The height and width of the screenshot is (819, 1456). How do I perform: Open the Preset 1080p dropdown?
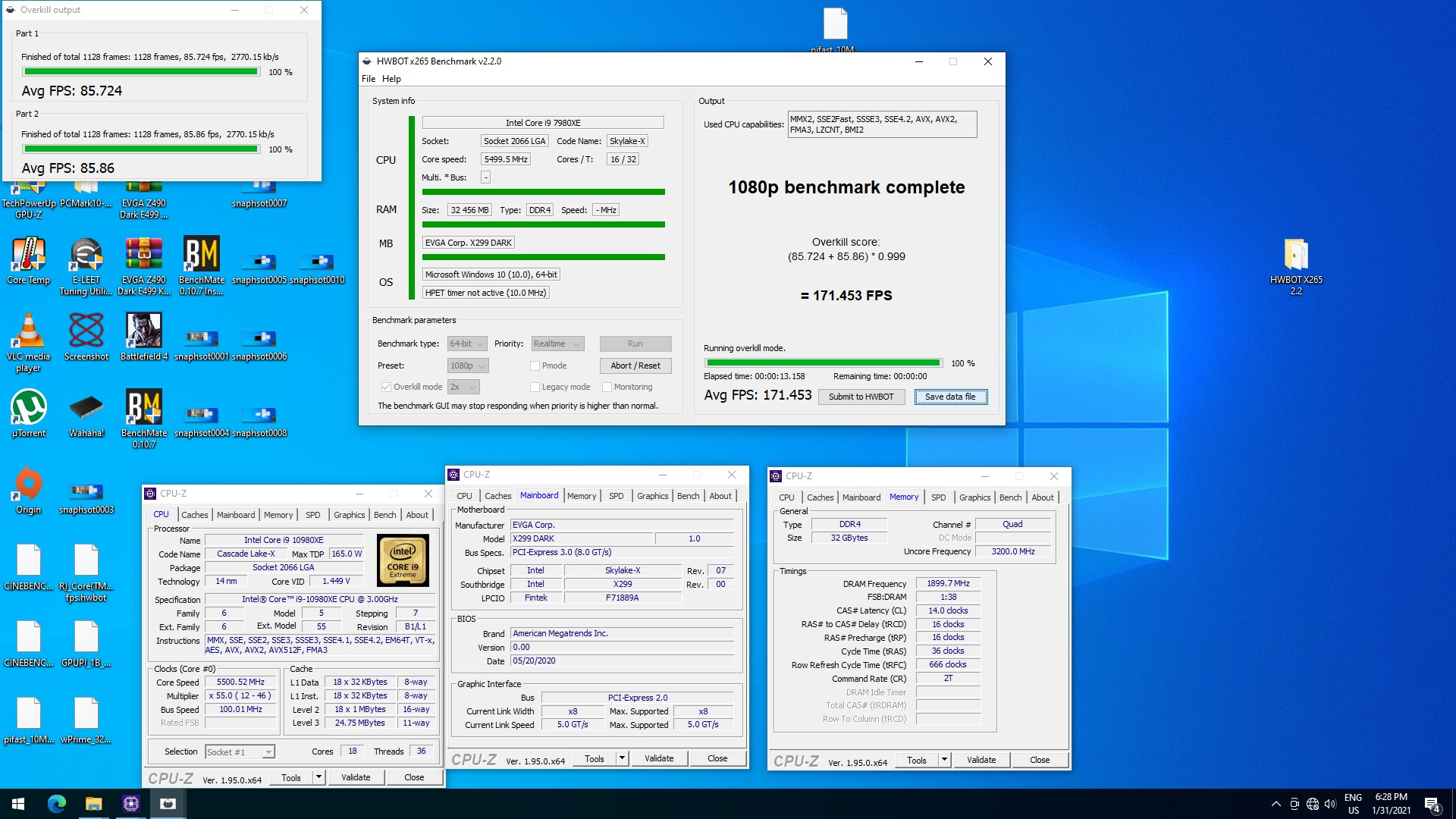pyautogui.click(x=468, y=366)
